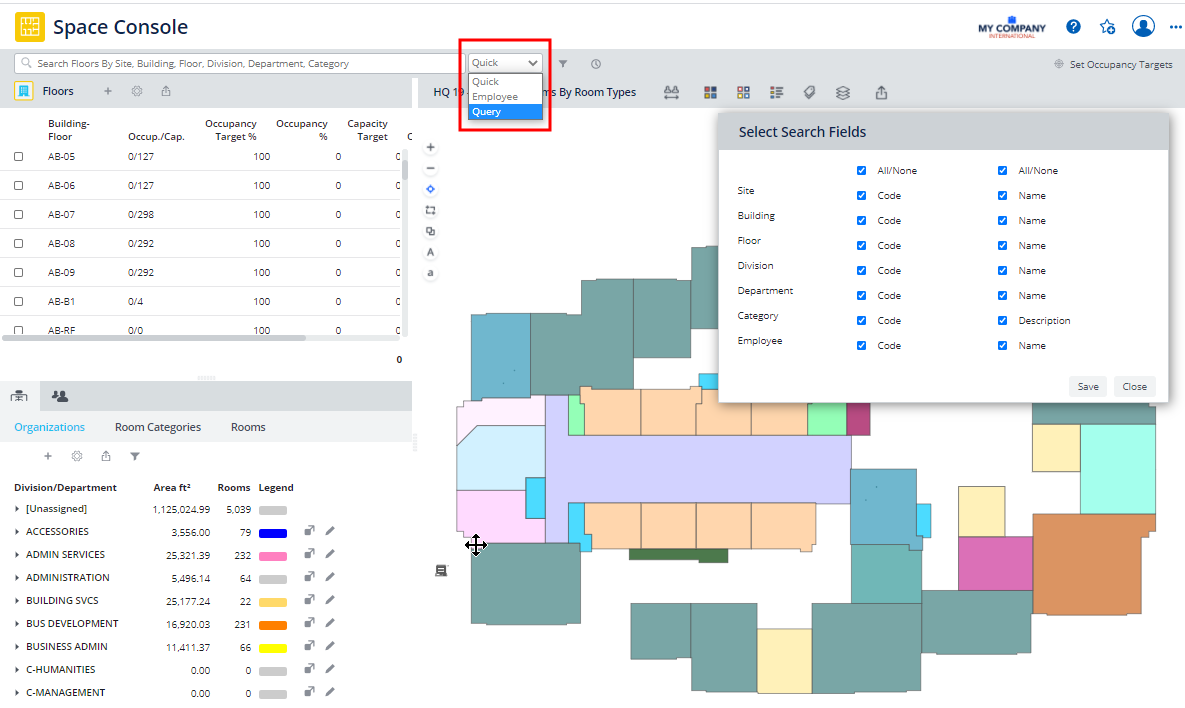Click Set Occupancy Targets link
Image resolution: width=1185 pixels, height=708 pixels.
click(x=1120, y=64)
